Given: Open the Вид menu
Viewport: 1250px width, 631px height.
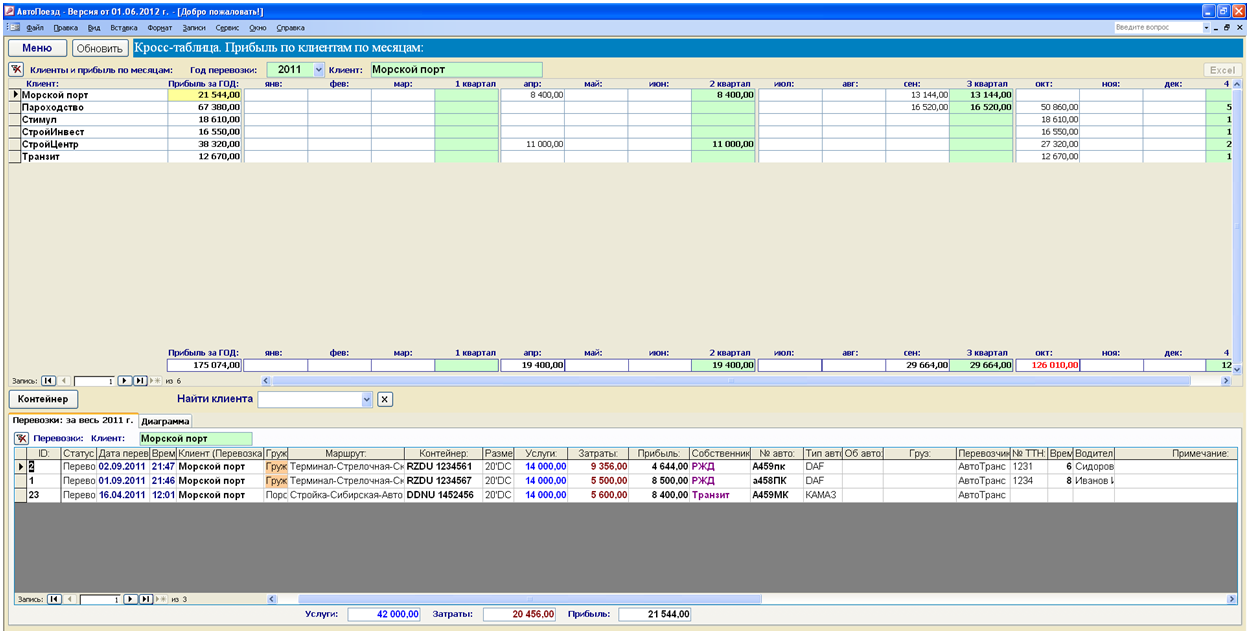Looking at the screenshot, I should coord(94,28).
